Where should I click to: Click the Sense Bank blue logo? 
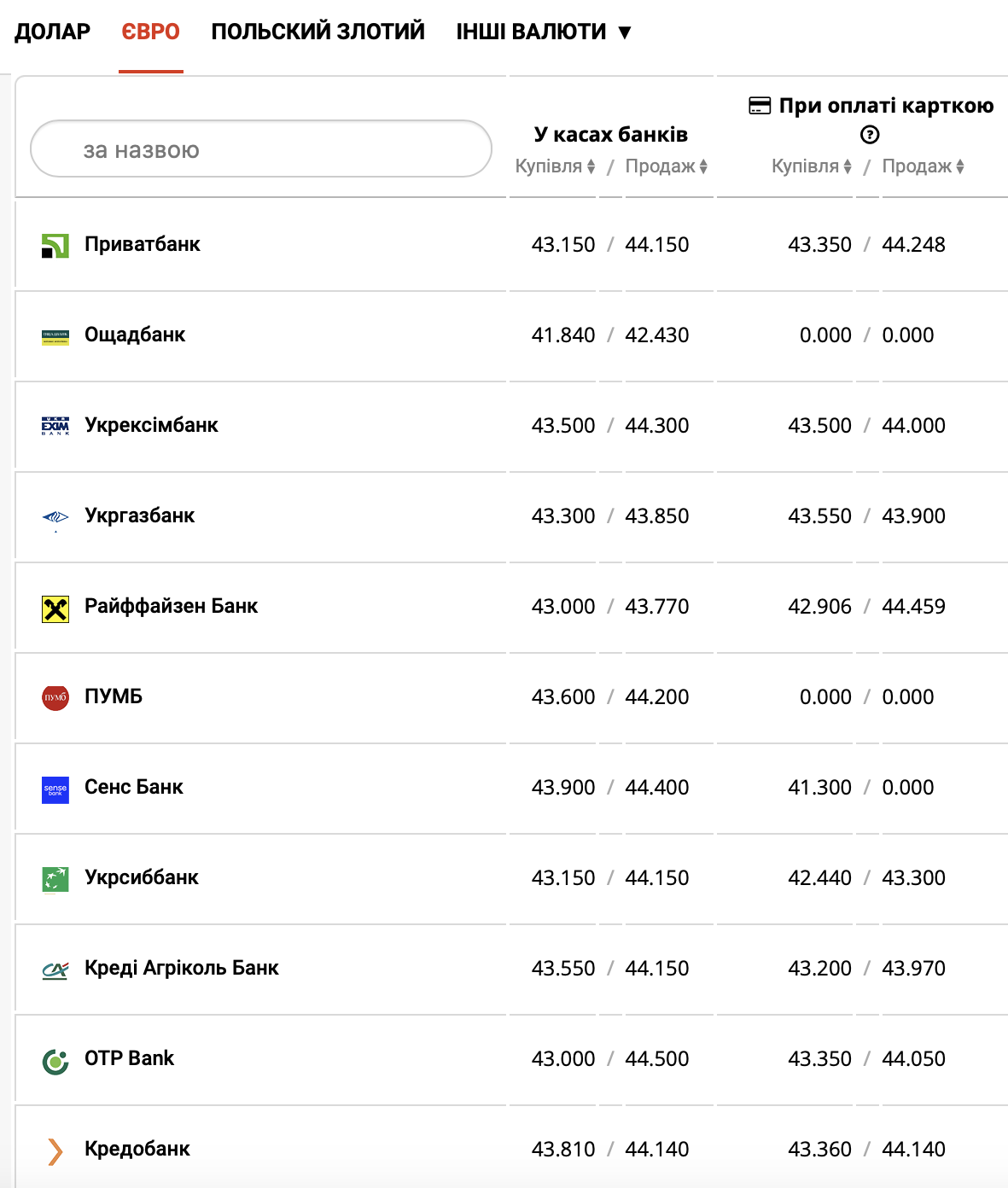pos(55,790)
